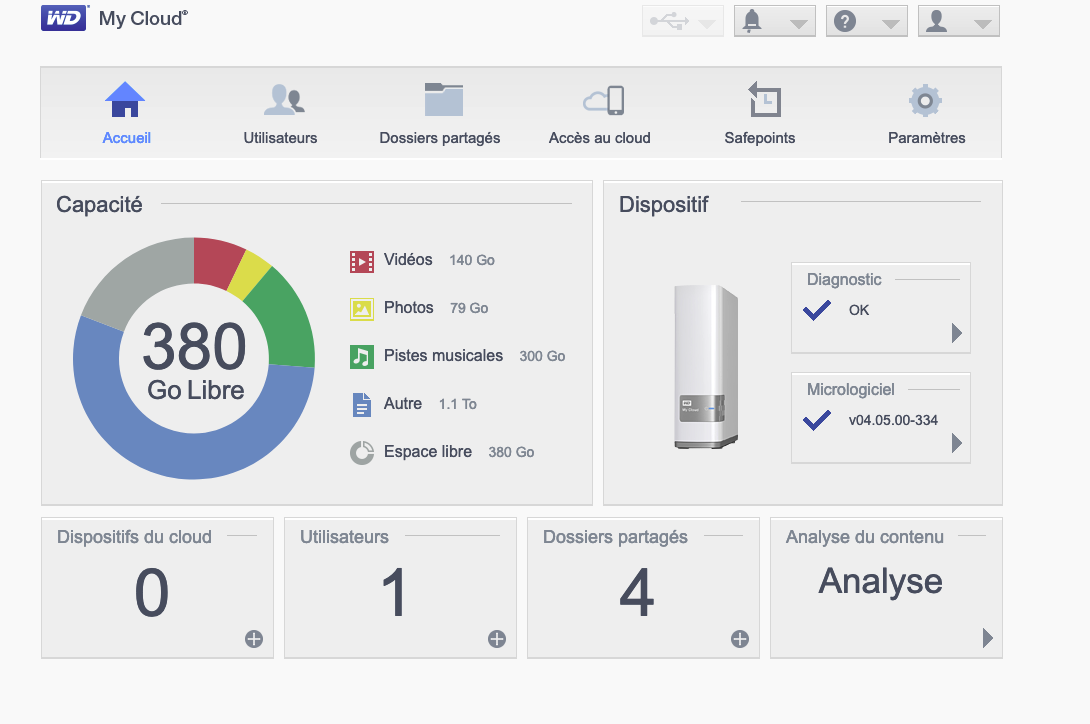
Task: Click the Paramètres gear icon
Action: [x=925, y=101]
